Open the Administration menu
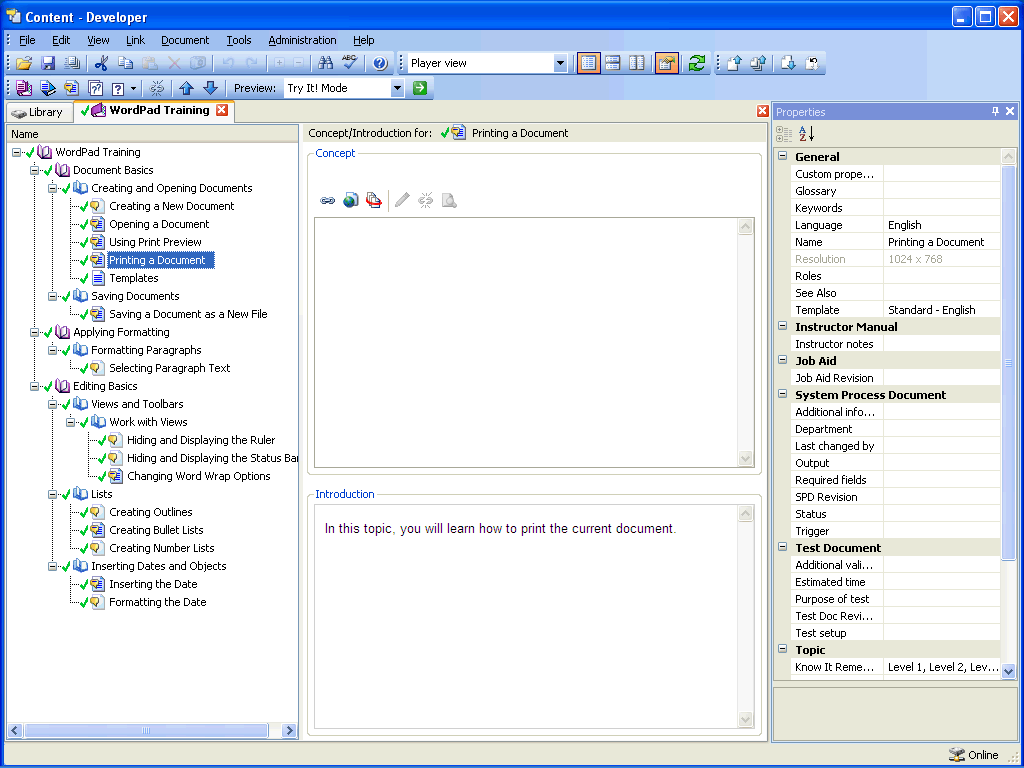 tap(302, 40)
